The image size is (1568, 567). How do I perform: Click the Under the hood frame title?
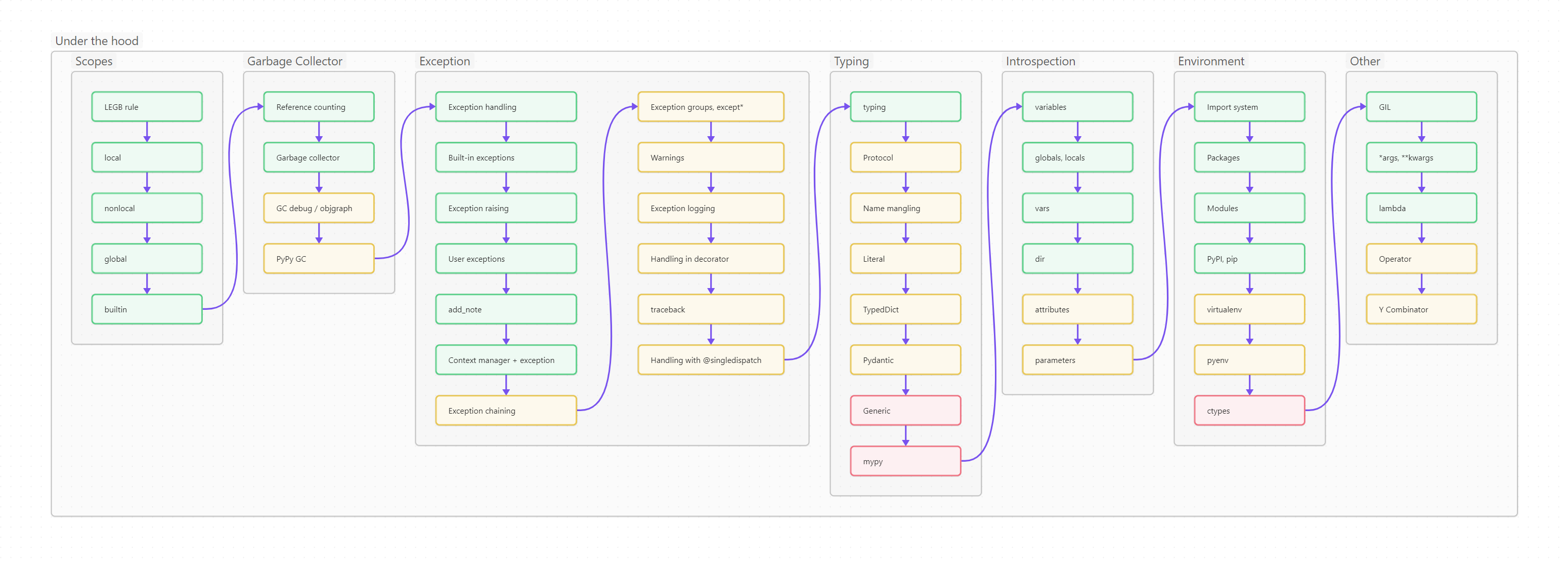pos(97,41)
